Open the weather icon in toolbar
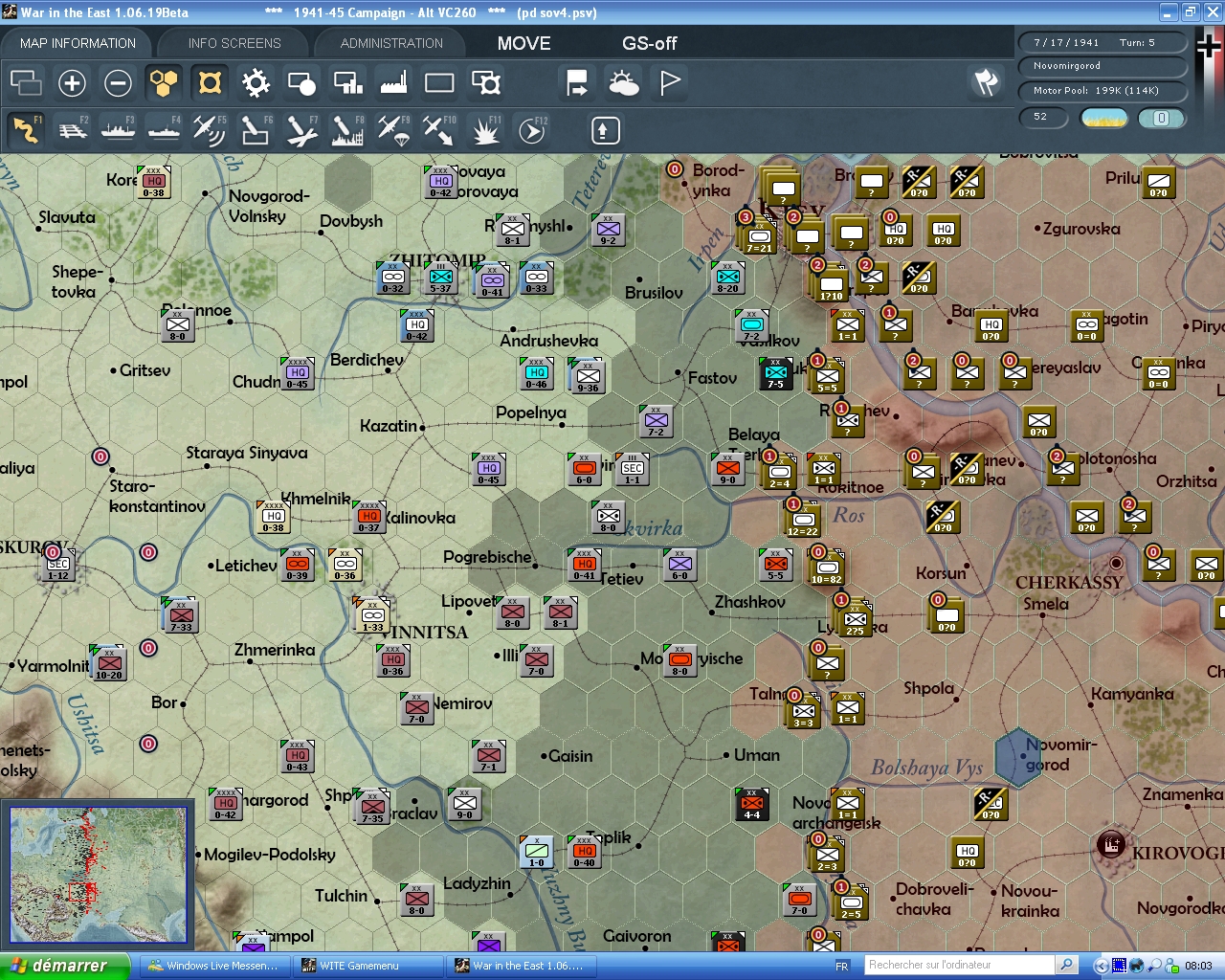 [624, 83]
